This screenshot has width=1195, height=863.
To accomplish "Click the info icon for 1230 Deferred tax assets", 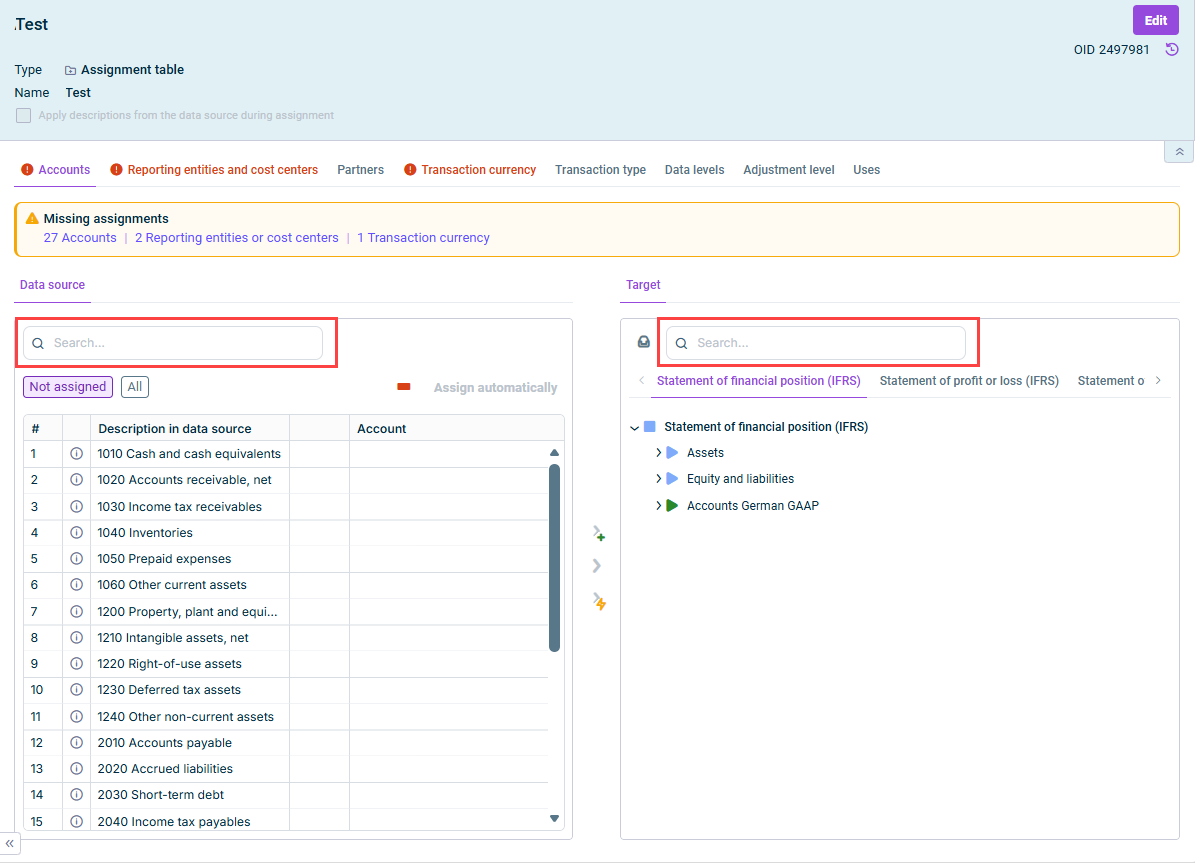I will [76, 689].
